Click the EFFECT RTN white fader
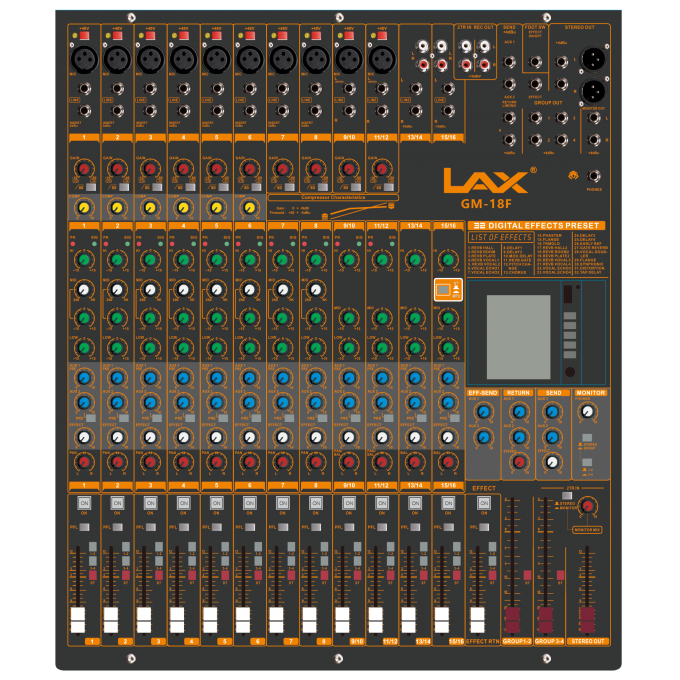 point(477,620)
